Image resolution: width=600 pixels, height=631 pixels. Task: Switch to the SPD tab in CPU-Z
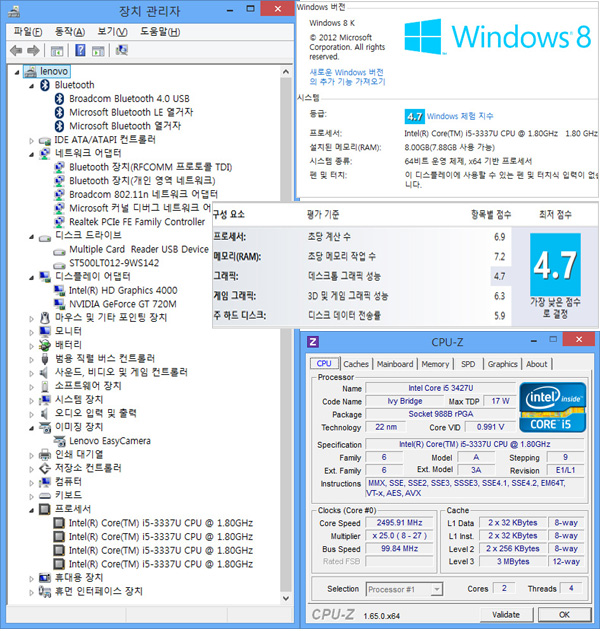coord(468,364)
